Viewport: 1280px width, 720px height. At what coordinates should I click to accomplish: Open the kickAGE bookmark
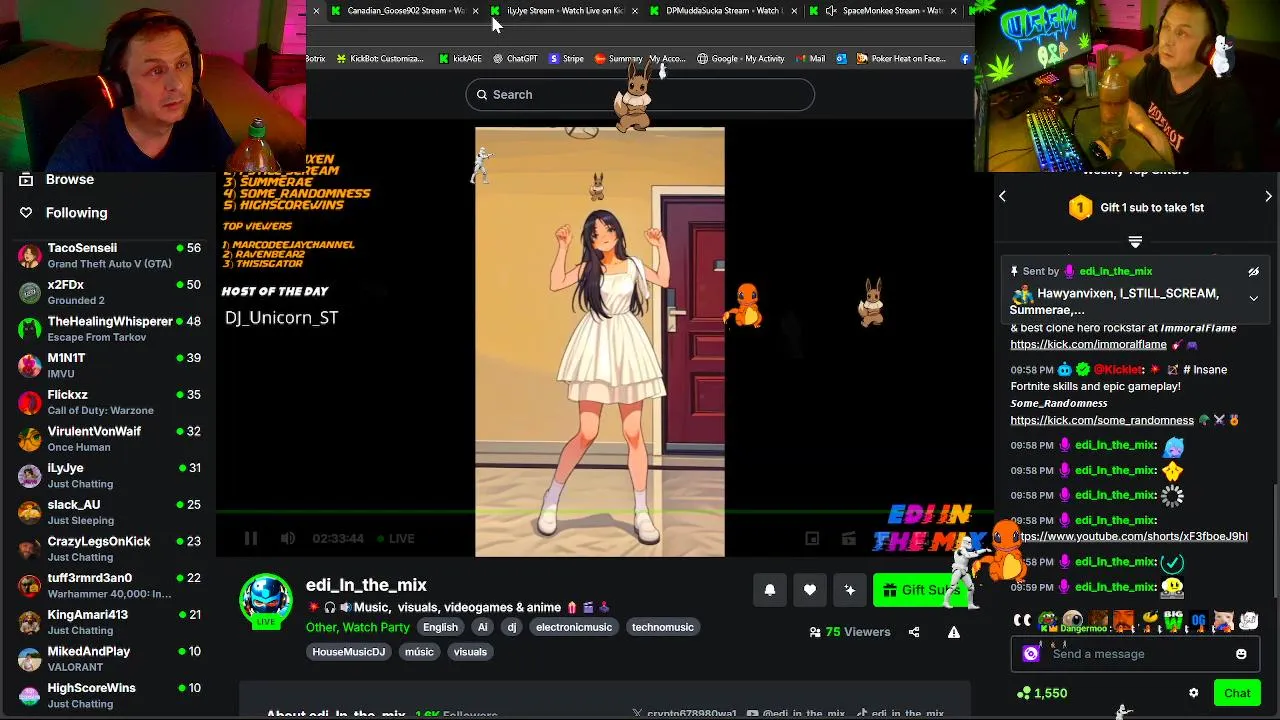click(460, 59)
